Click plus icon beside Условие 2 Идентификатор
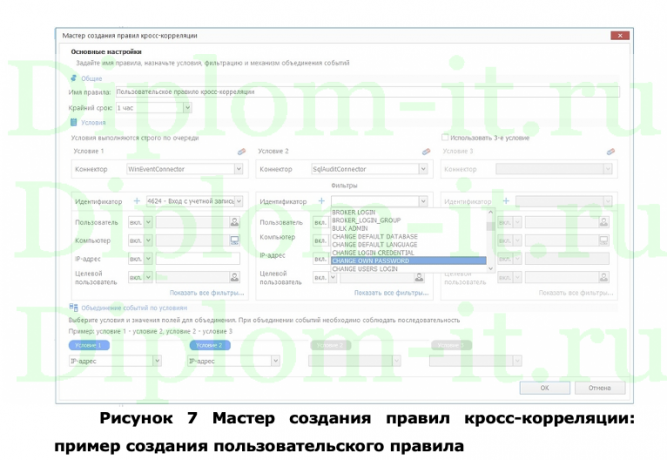 321,201
